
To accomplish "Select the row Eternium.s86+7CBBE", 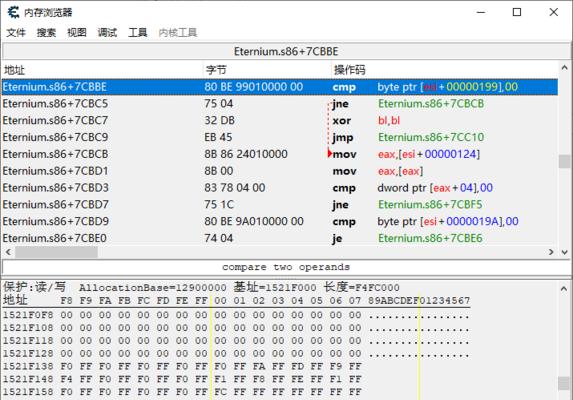I will point(280,87).
